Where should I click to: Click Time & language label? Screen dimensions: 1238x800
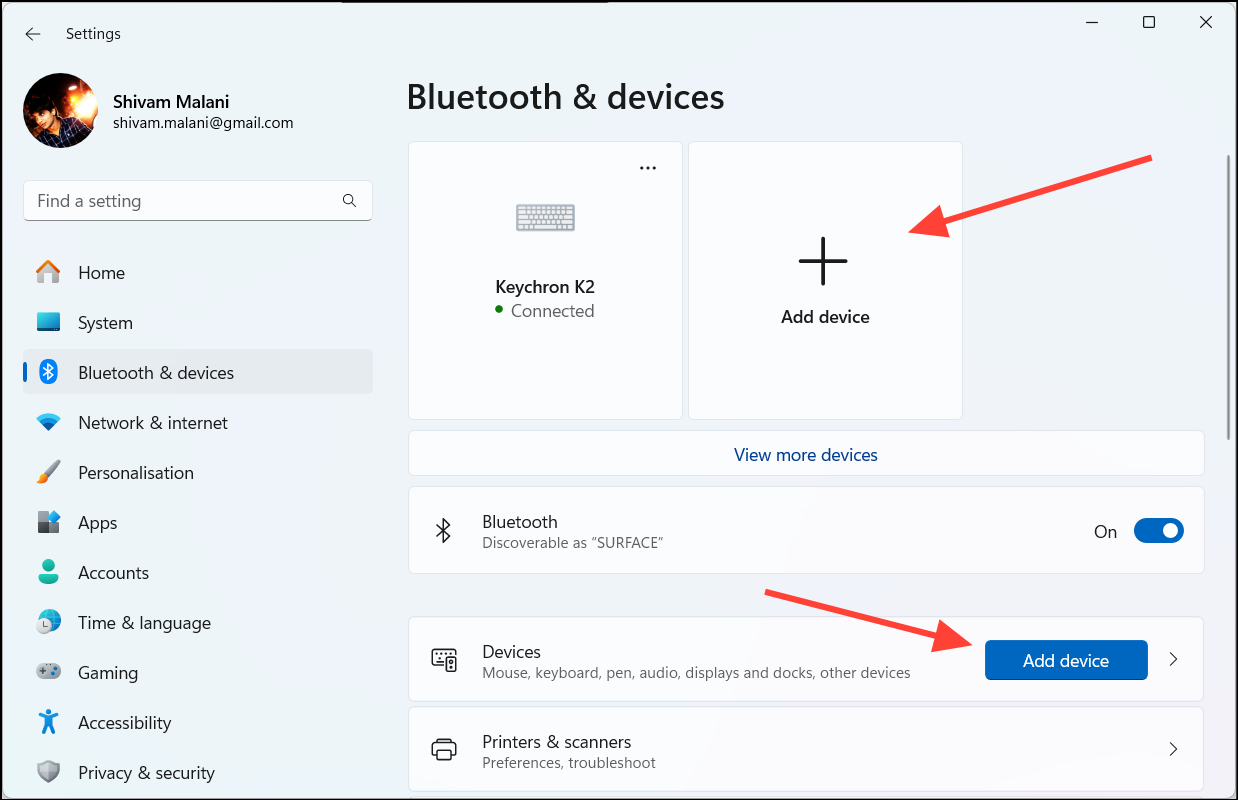tap(144, 622)
